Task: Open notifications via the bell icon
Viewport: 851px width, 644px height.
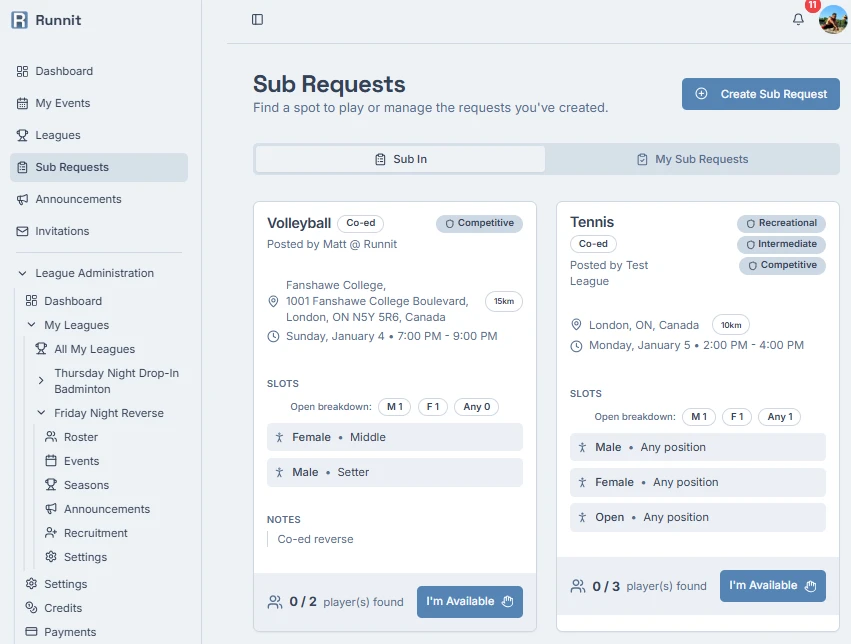Action: 797,19
